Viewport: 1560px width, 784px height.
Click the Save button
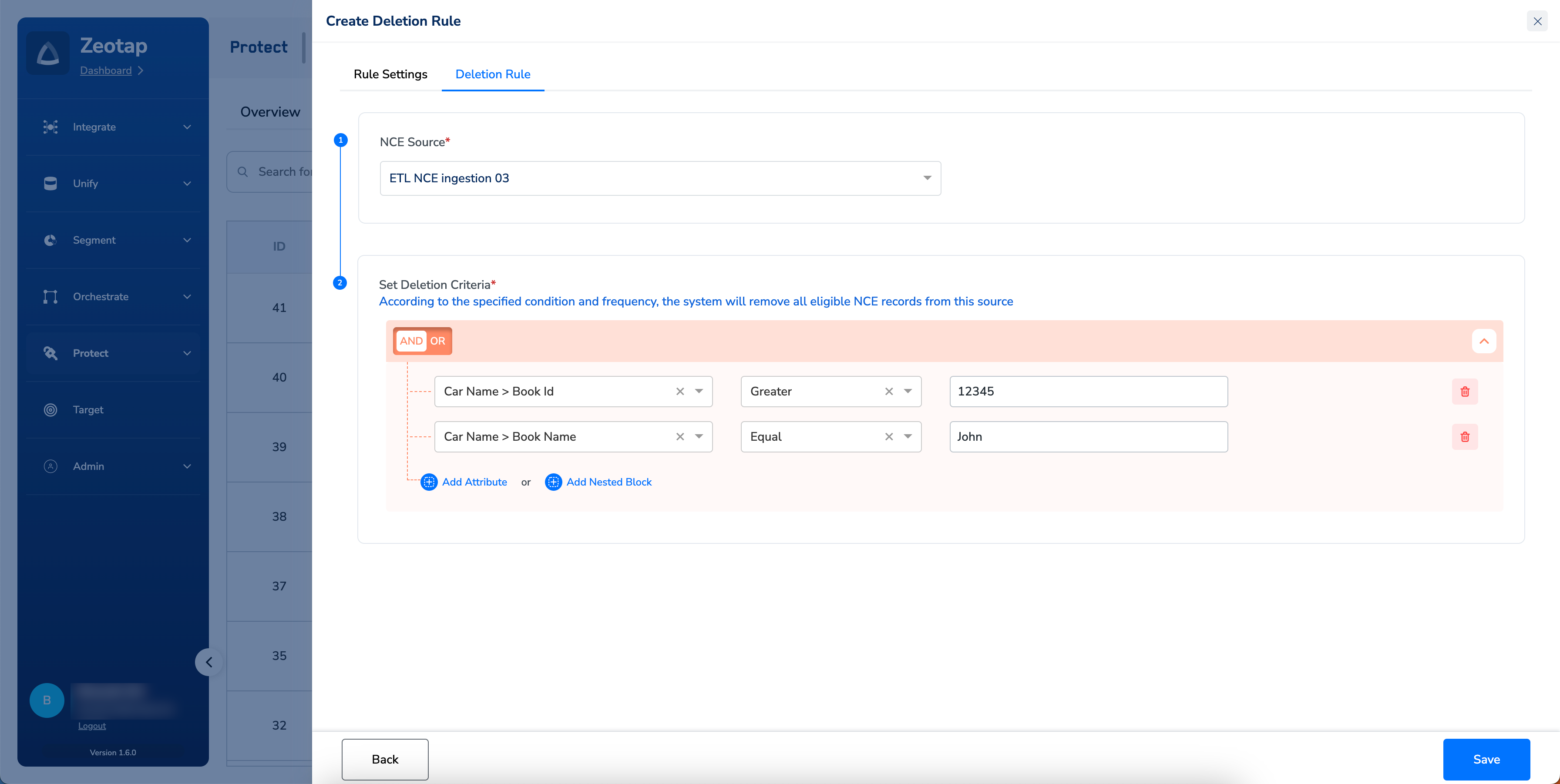pos(1486,759)
